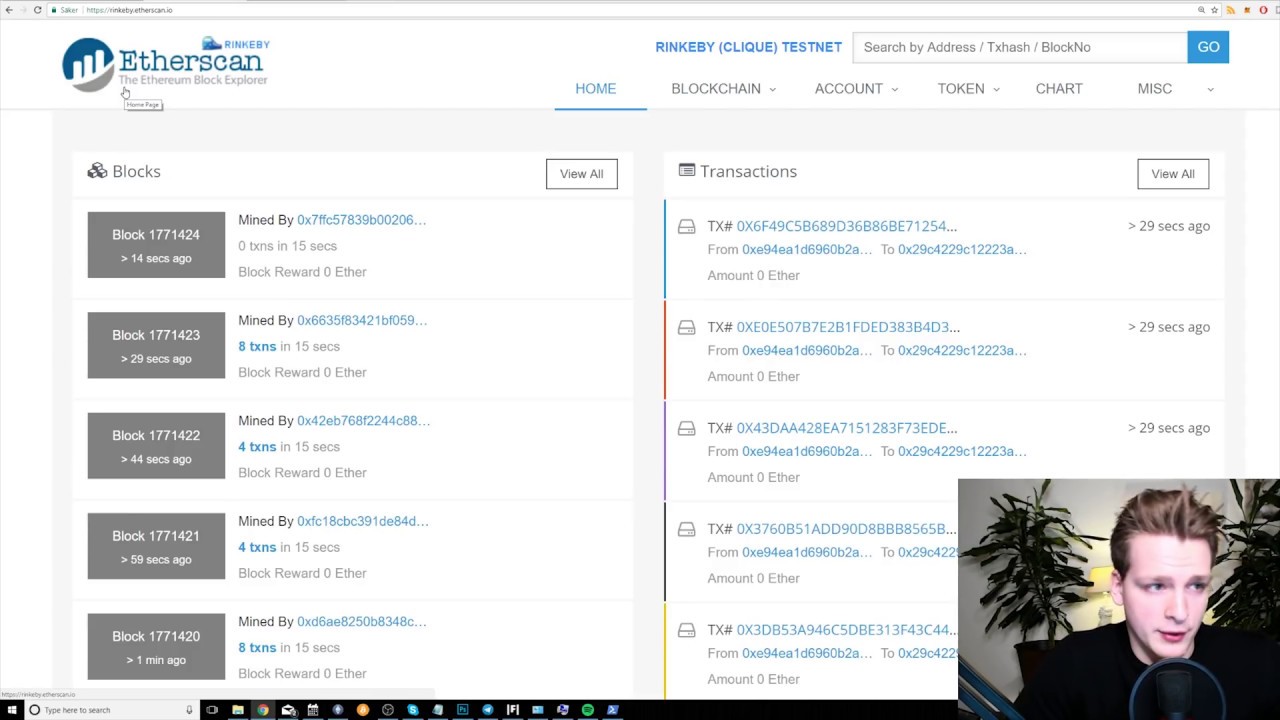This screenshot has height=720, width=1280.
Task: Open the 8 txns link for Block 1771423
Action: (x=257, y=346)
